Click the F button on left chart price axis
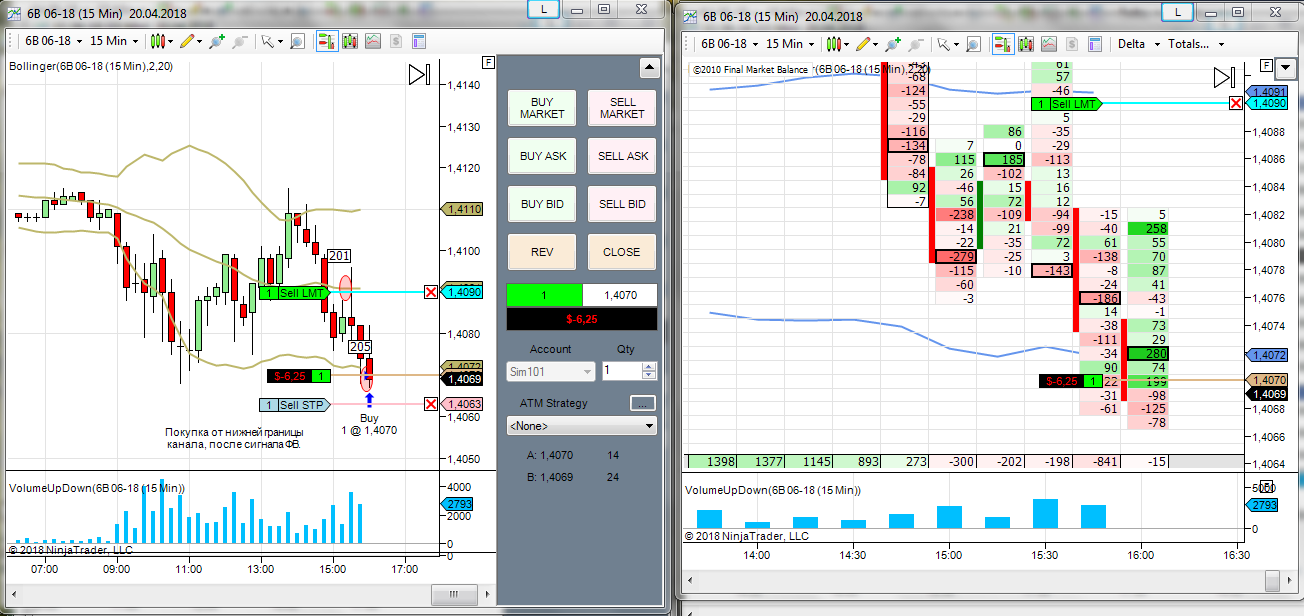 point(488,62)
